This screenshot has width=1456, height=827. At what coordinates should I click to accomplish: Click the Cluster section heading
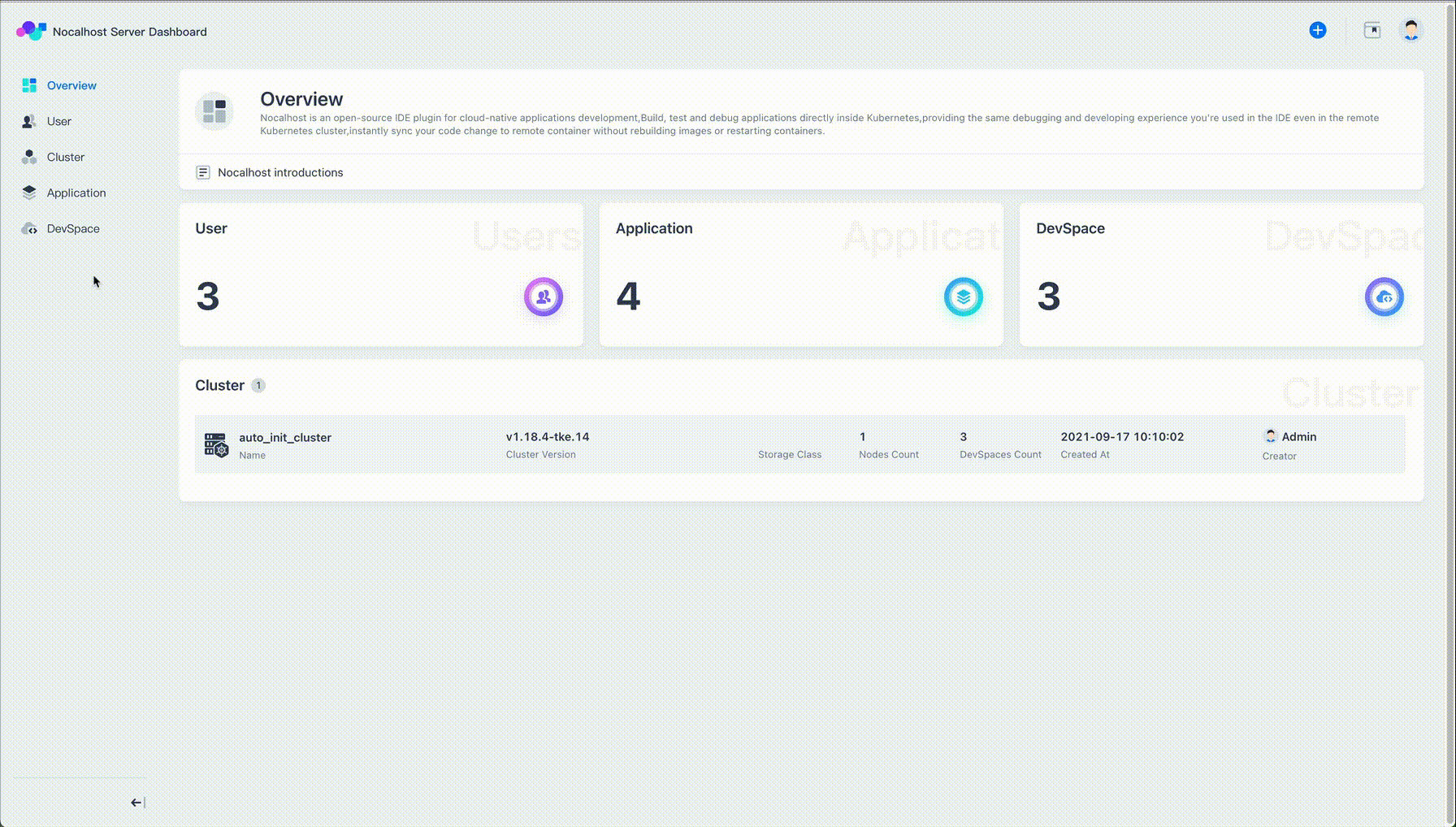point(219,385)
